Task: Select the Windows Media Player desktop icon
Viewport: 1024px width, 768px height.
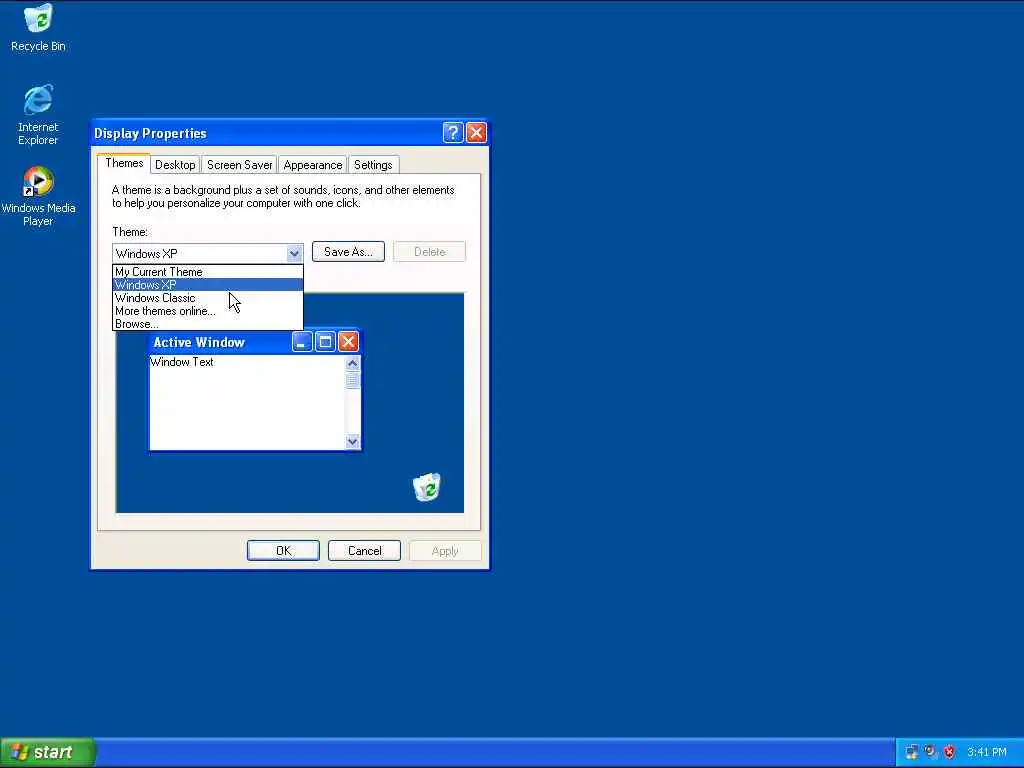Action: coord(38,196)
